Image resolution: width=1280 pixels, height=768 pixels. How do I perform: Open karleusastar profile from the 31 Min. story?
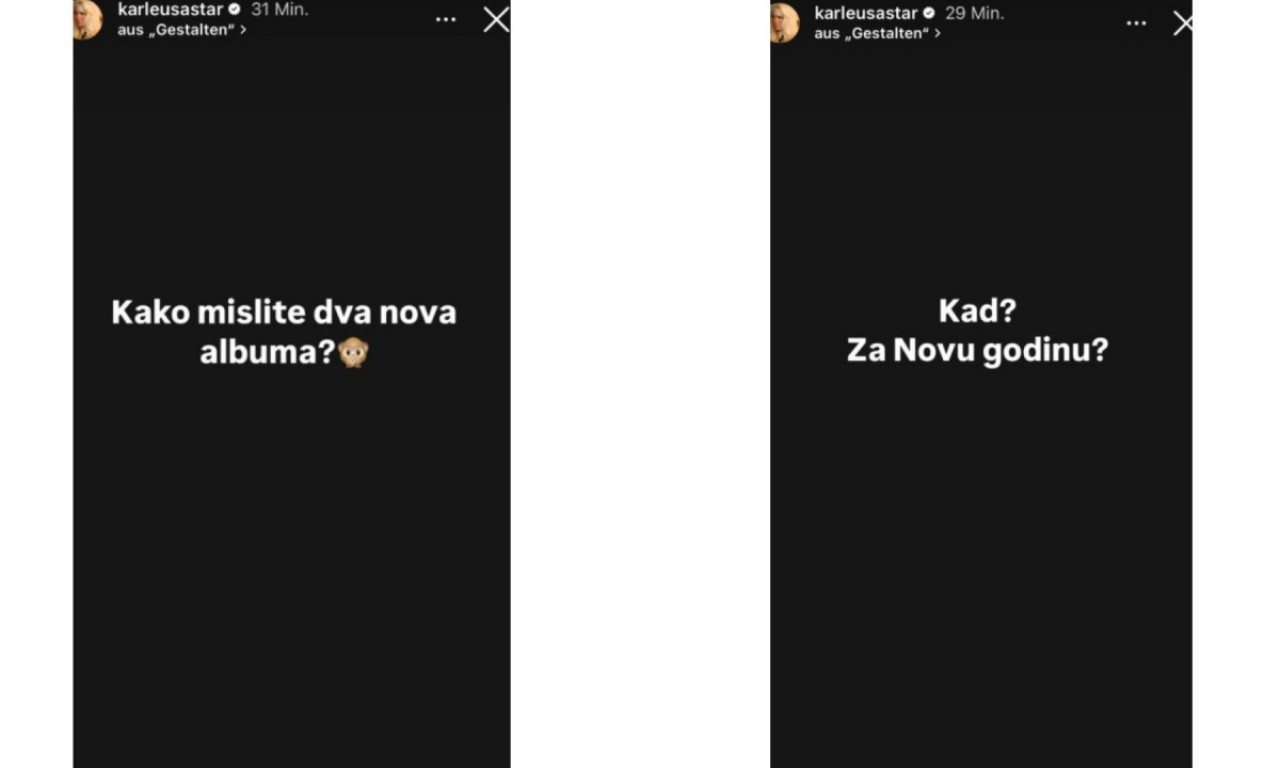(170, 10)
